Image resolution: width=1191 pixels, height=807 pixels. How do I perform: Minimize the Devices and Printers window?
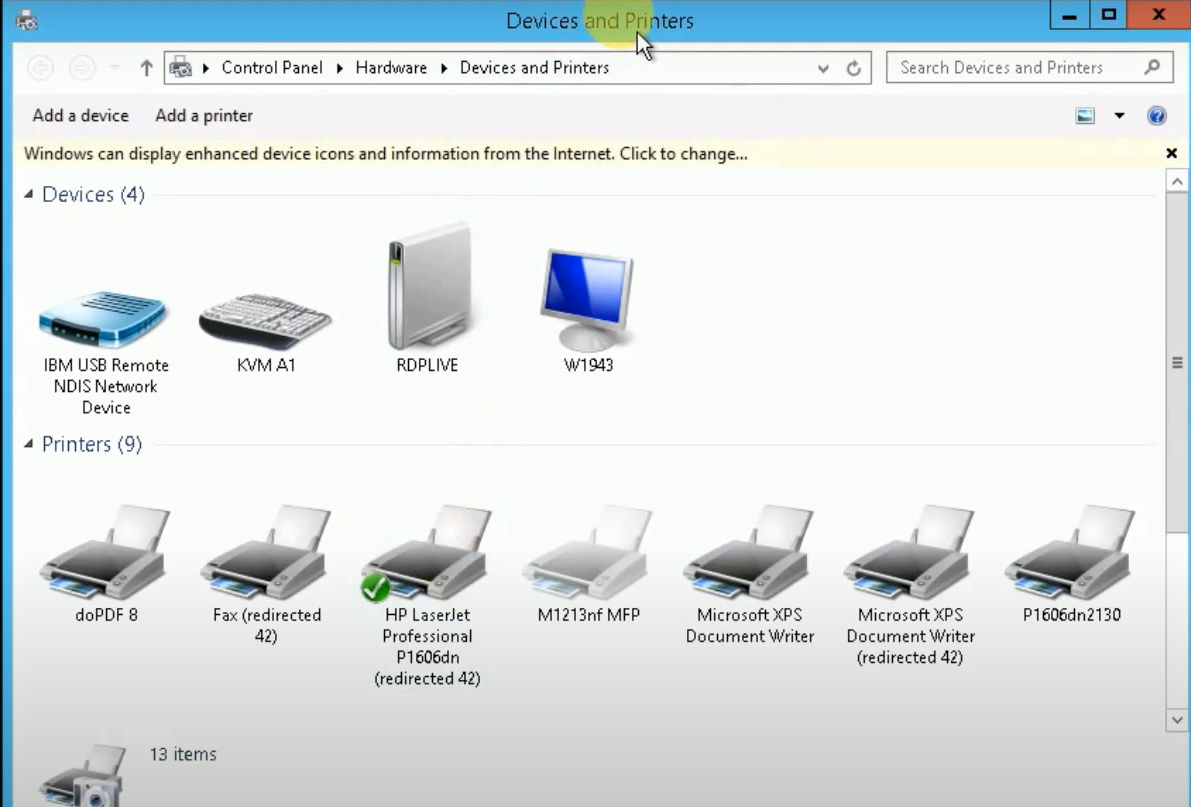click(x=1069, y=15)
